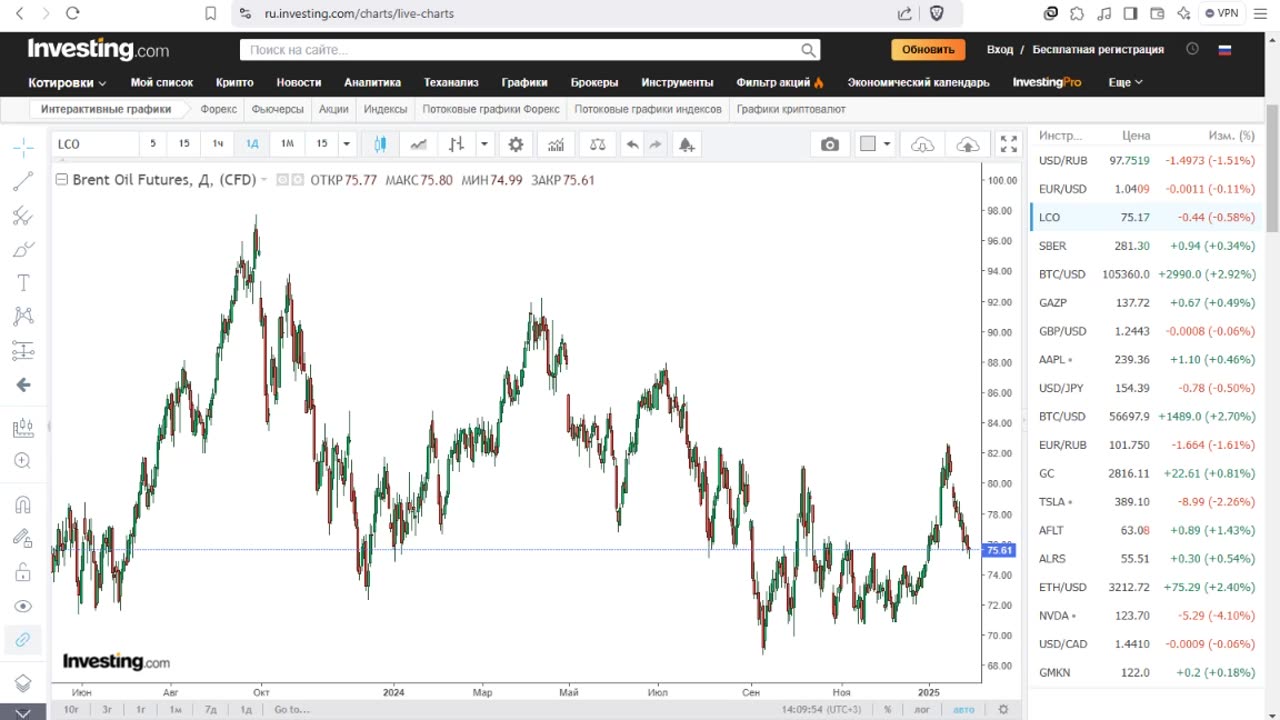This screenshot has height=720, width=1280.
Task: Click the browser VPN button
Action: [1221, 13]
